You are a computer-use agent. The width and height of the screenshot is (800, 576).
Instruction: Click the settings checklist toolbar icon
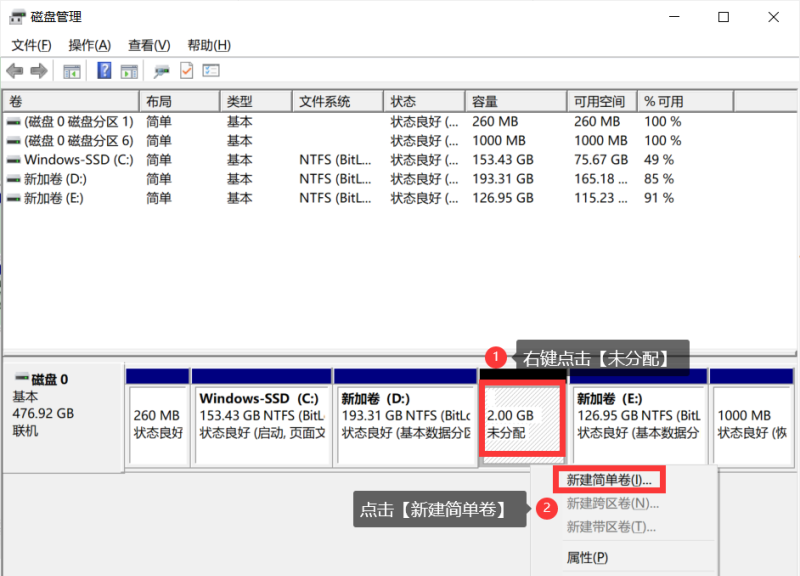pos(211,70)
